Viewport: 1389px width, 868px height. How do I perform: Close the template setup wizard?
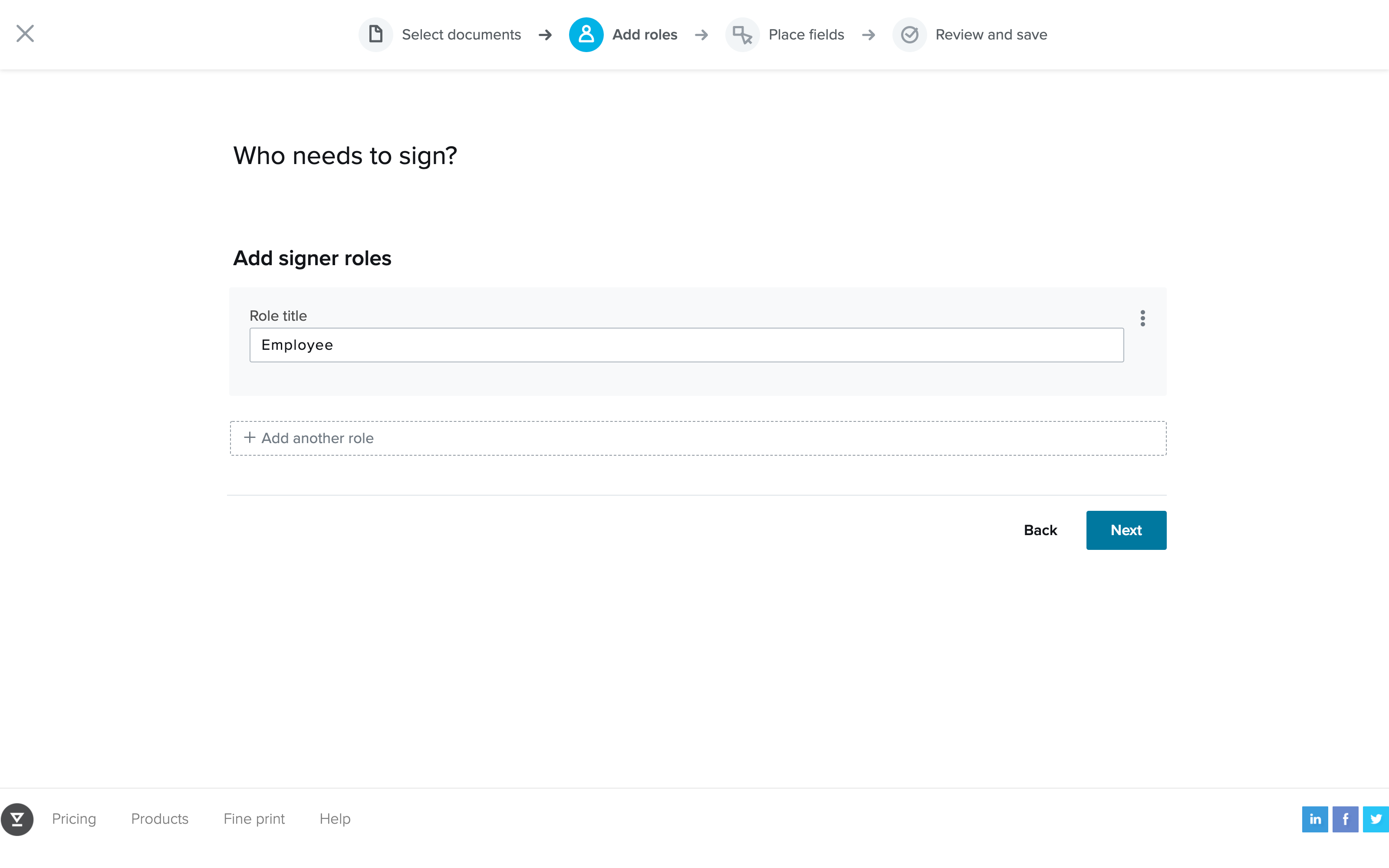[25, 33]
